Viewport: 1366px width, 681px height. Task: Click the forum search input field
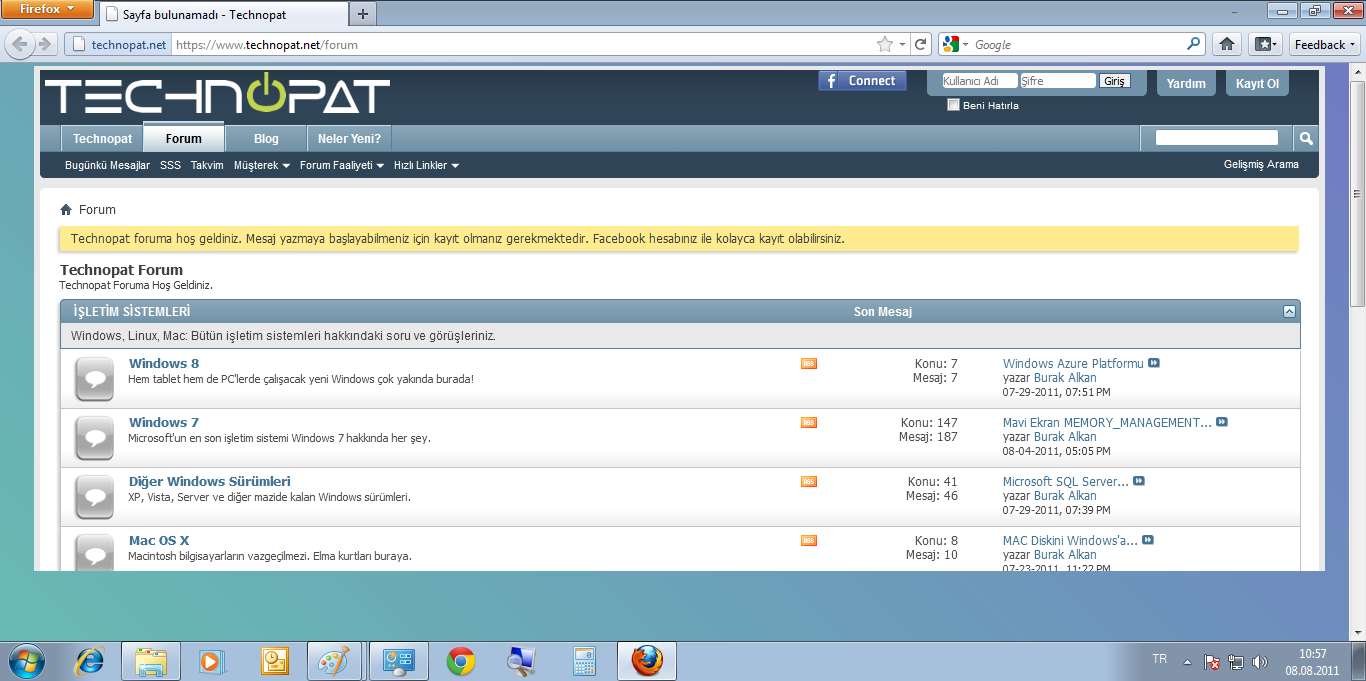1217,138
